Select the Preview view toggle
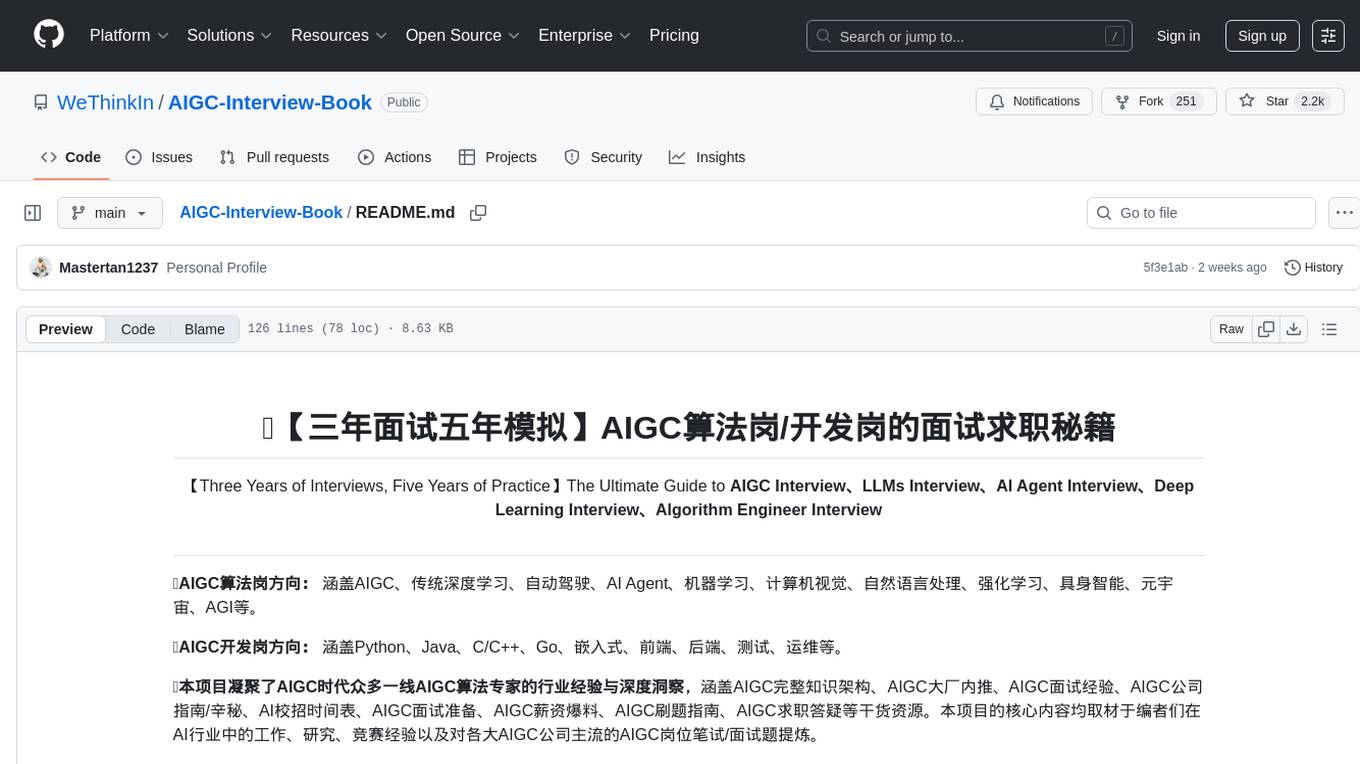This screenshot has width=1360, height=764. point(66,329)
